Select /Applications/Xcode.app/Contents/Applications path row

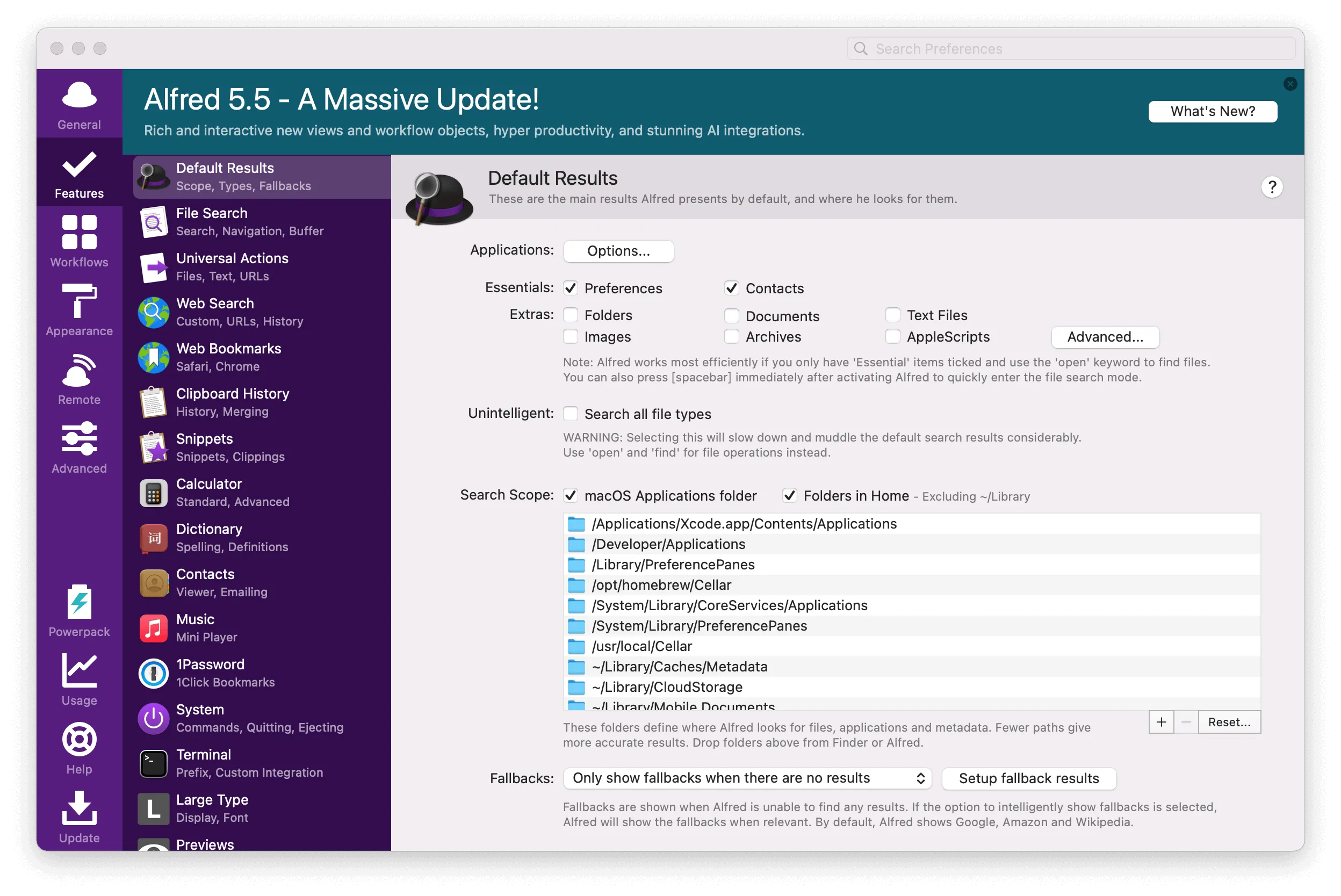[x=911, y=523]
